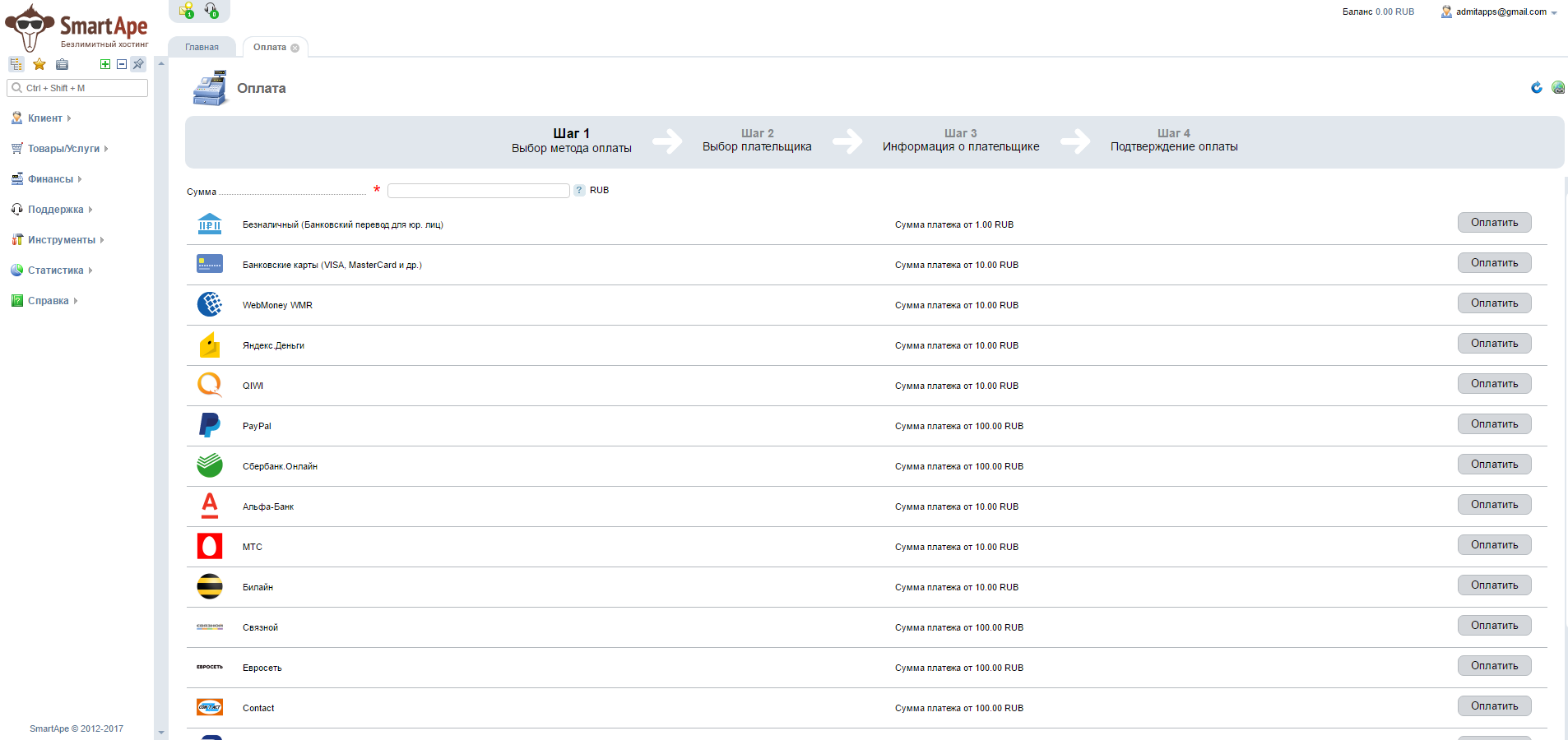Expand the Финансы menu section
Screen dimensions: 1568x740
(x=50, y=179)
